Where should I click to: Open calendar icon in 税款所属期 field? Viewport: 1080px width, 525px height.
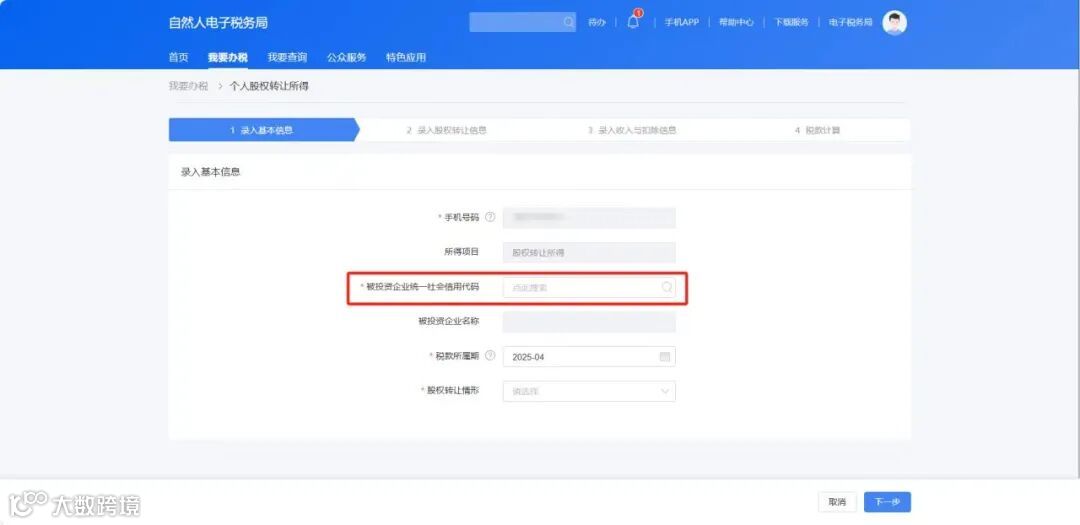(x=665, y=357)
